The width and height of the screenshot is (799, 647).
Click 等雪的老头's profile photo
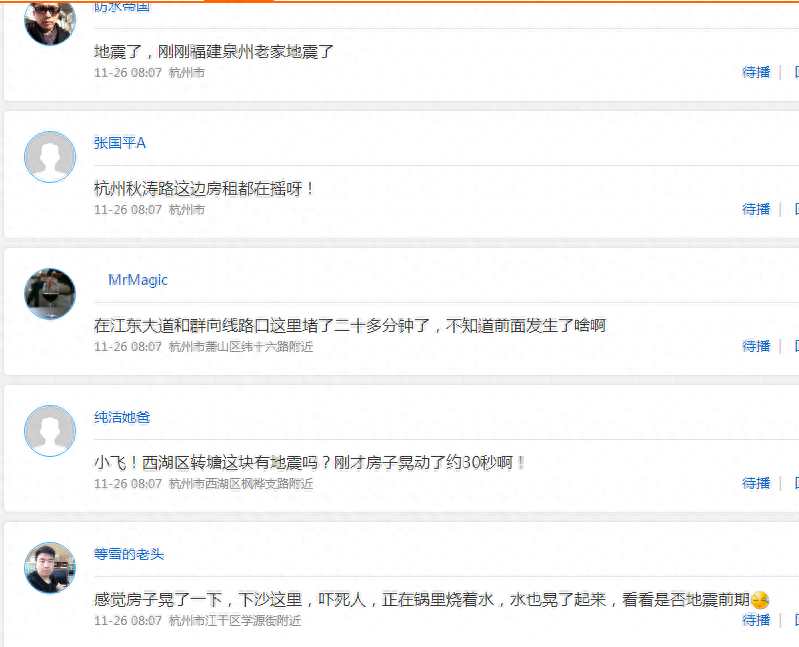tap(49, 568)
